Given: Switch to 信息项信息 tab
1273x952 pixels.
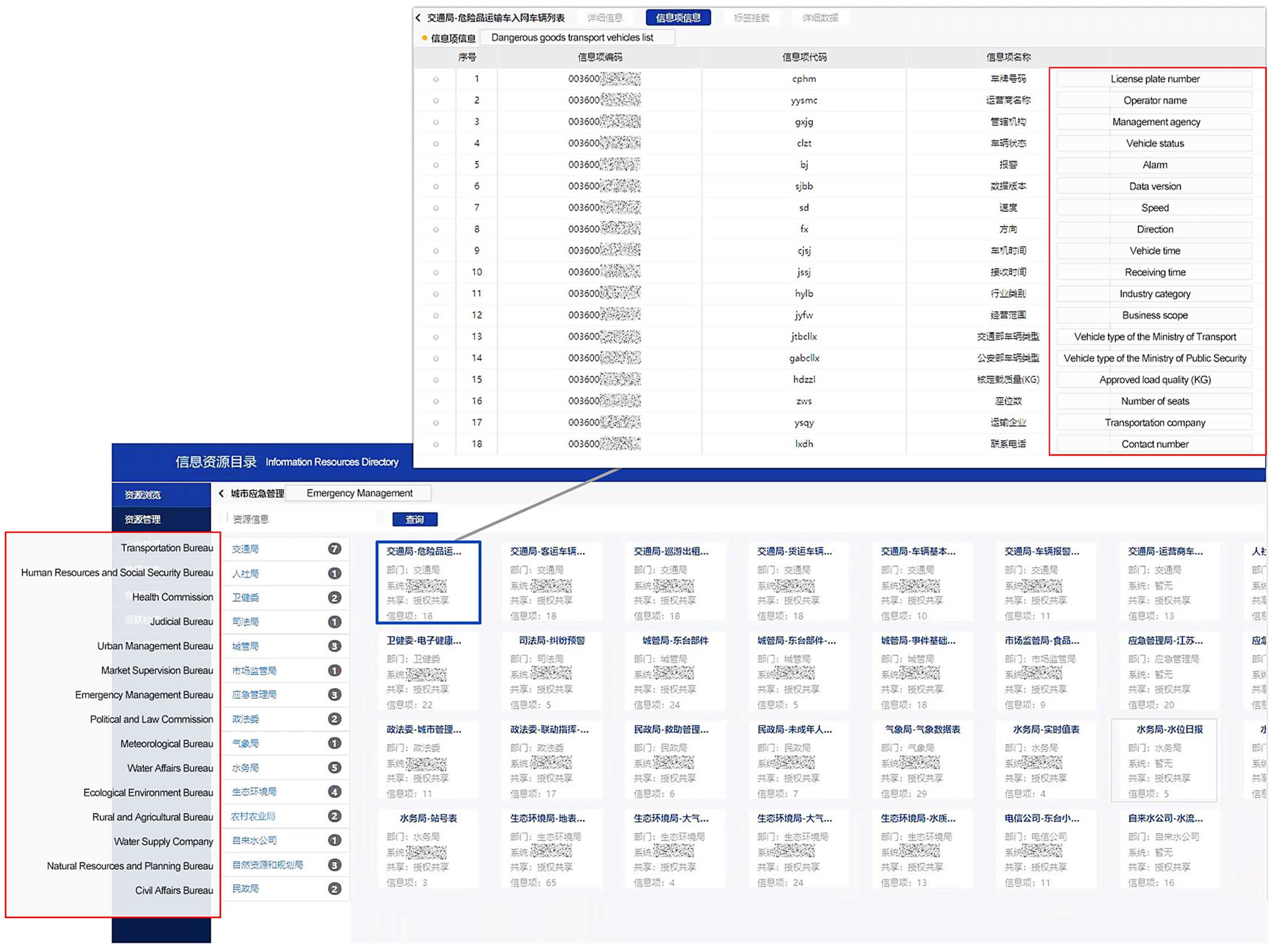Looking at the screenshot, I should coord(678,18).
